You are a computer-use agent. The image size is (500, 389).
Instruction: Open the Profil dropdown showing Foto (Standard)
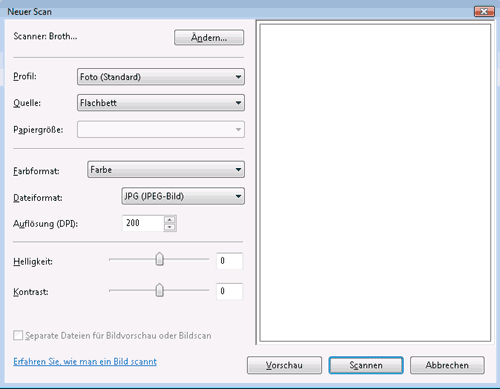[161, 77]
